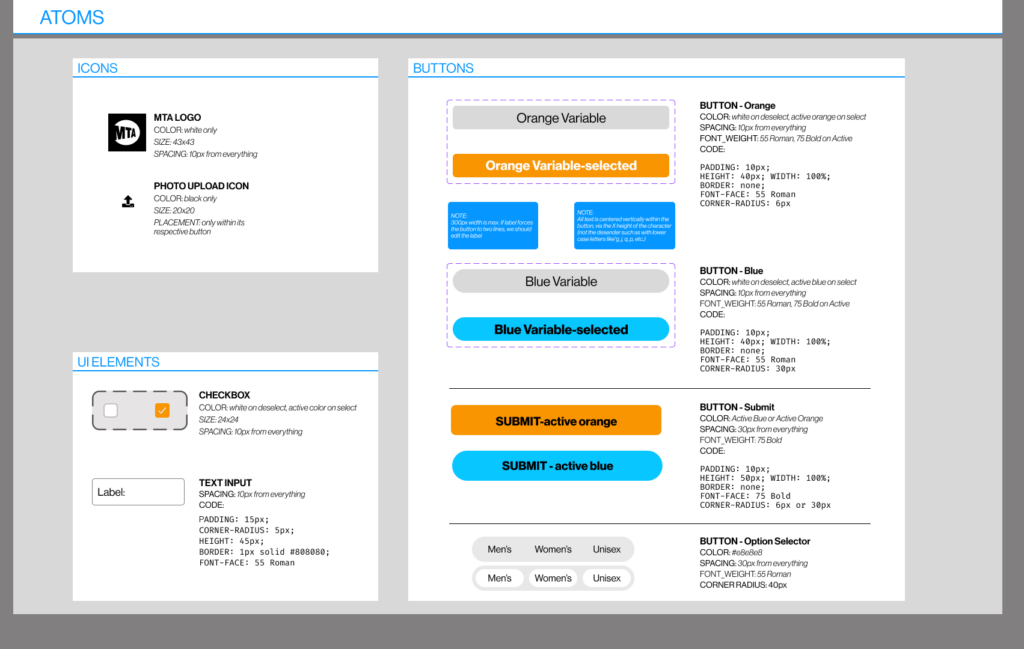This screenshot has width=1024, height=649.
Task: Choose Unisex pill in bottom option selector
Action: (606, 578)
